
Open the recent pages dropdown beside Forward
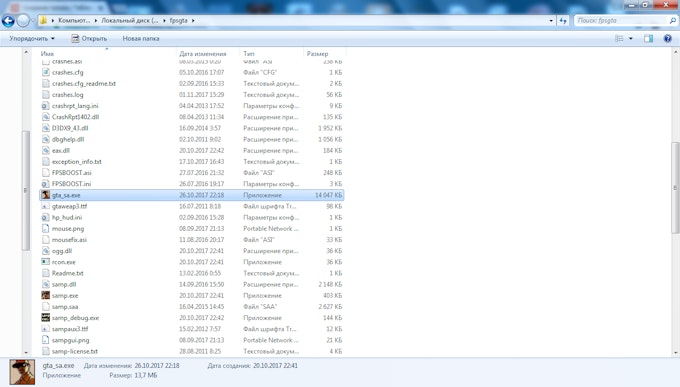click(x=33, y=20)
